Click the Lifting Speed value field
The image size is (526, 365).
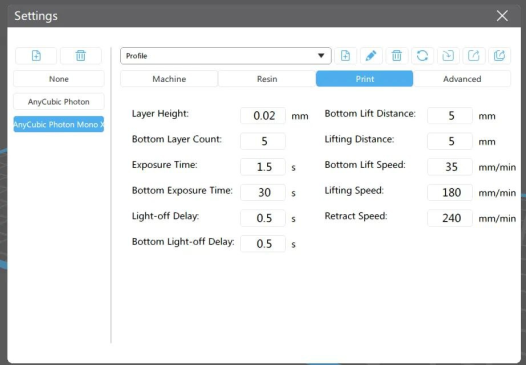coord(450,193)
